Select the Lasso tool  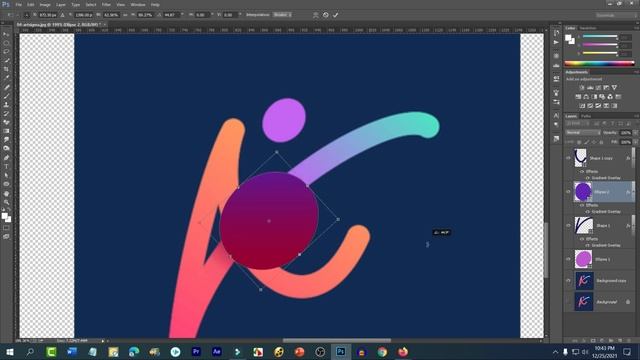click(x=6, y=52)
